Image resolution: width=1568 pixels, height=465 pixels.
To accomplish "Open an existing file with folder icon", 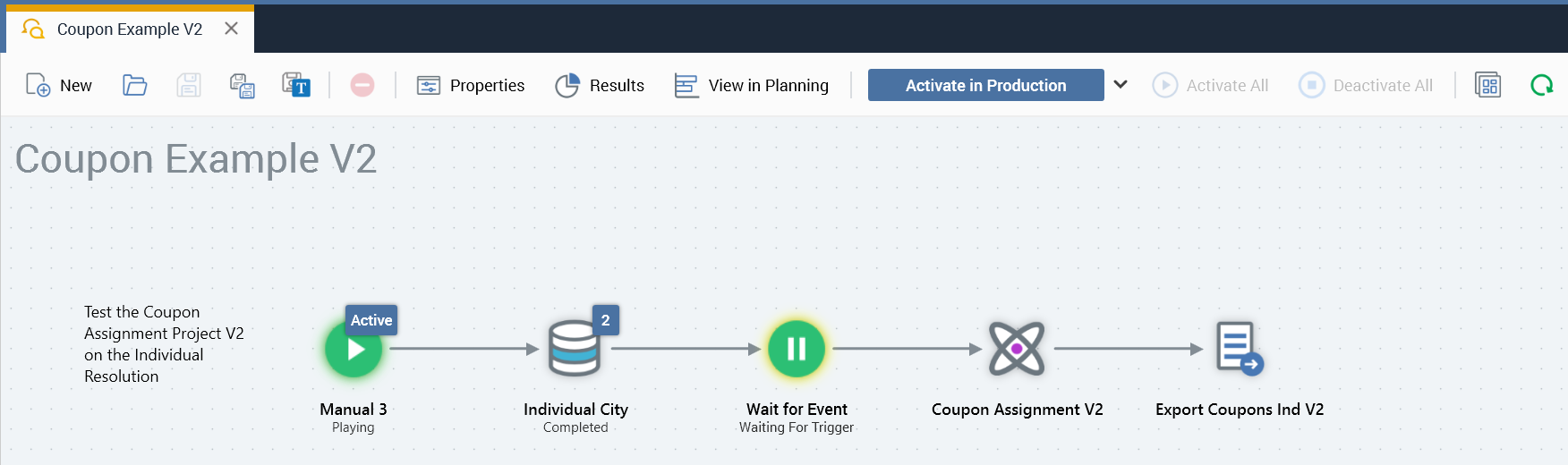I will point(135,85).
